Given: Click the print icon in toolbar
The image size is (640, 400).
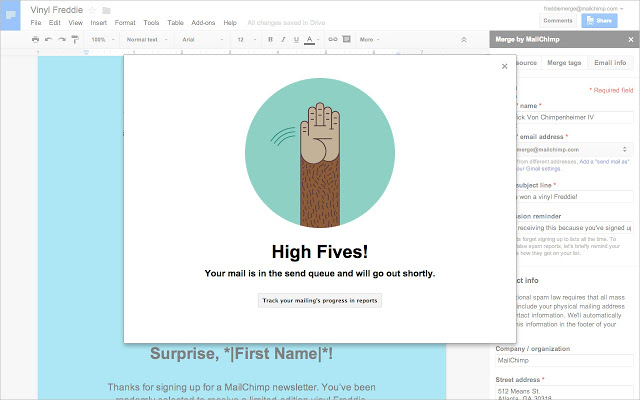Looking at the screenshot, I should (36, 40).
